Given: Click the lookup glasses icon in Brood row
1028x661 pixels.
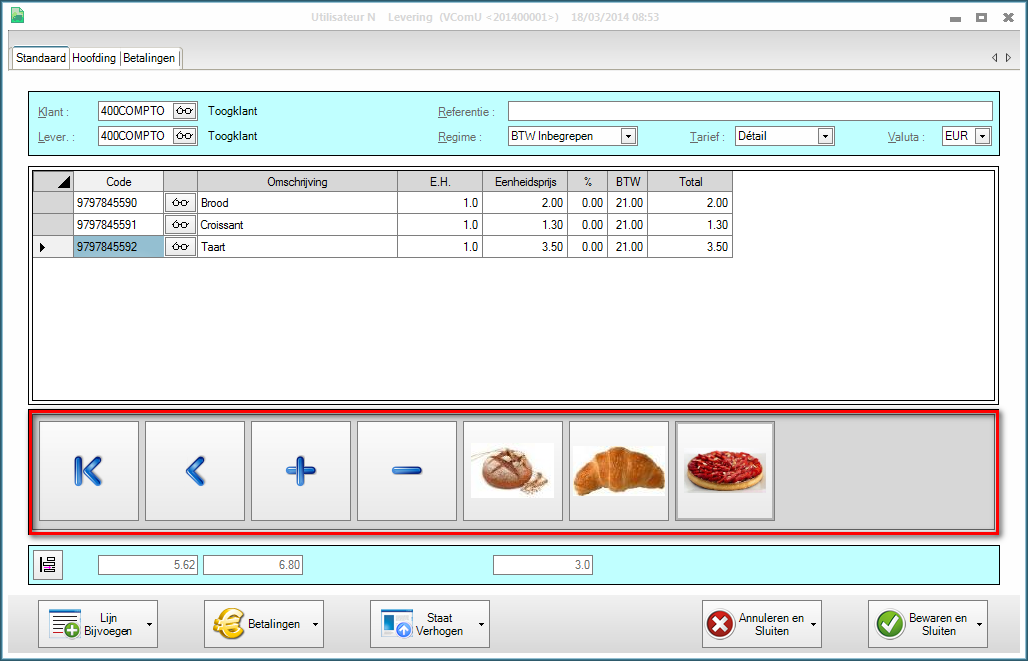Looking at the screenshot, I should (180, 203).
